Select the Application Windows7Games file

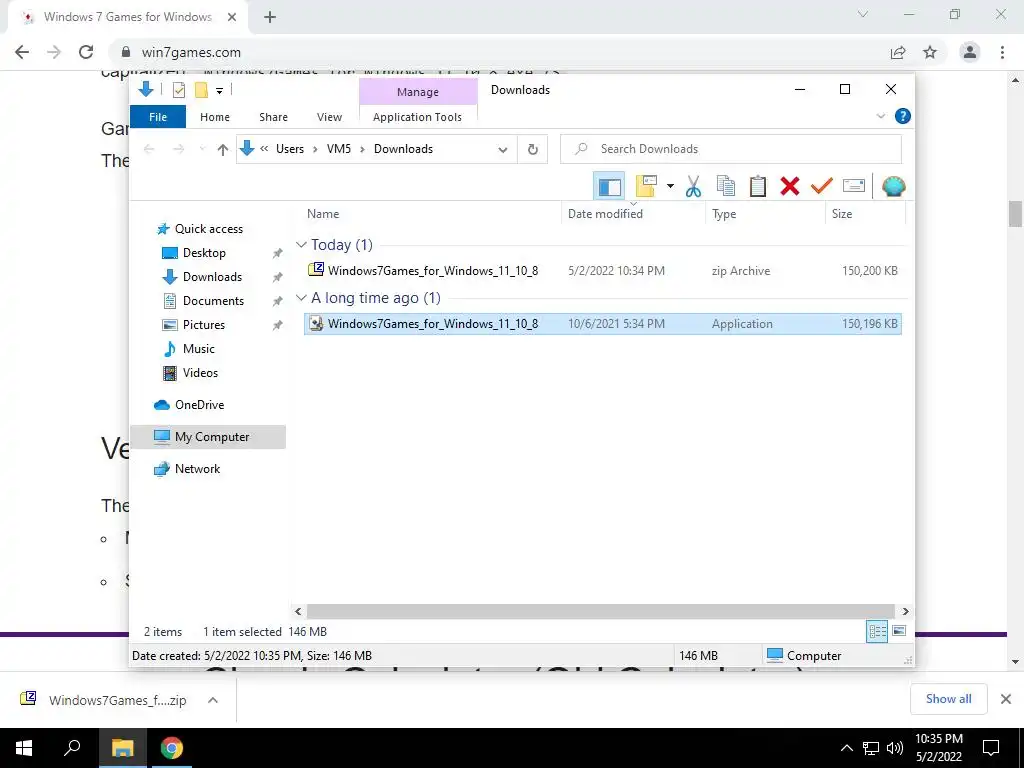(603, 324)
